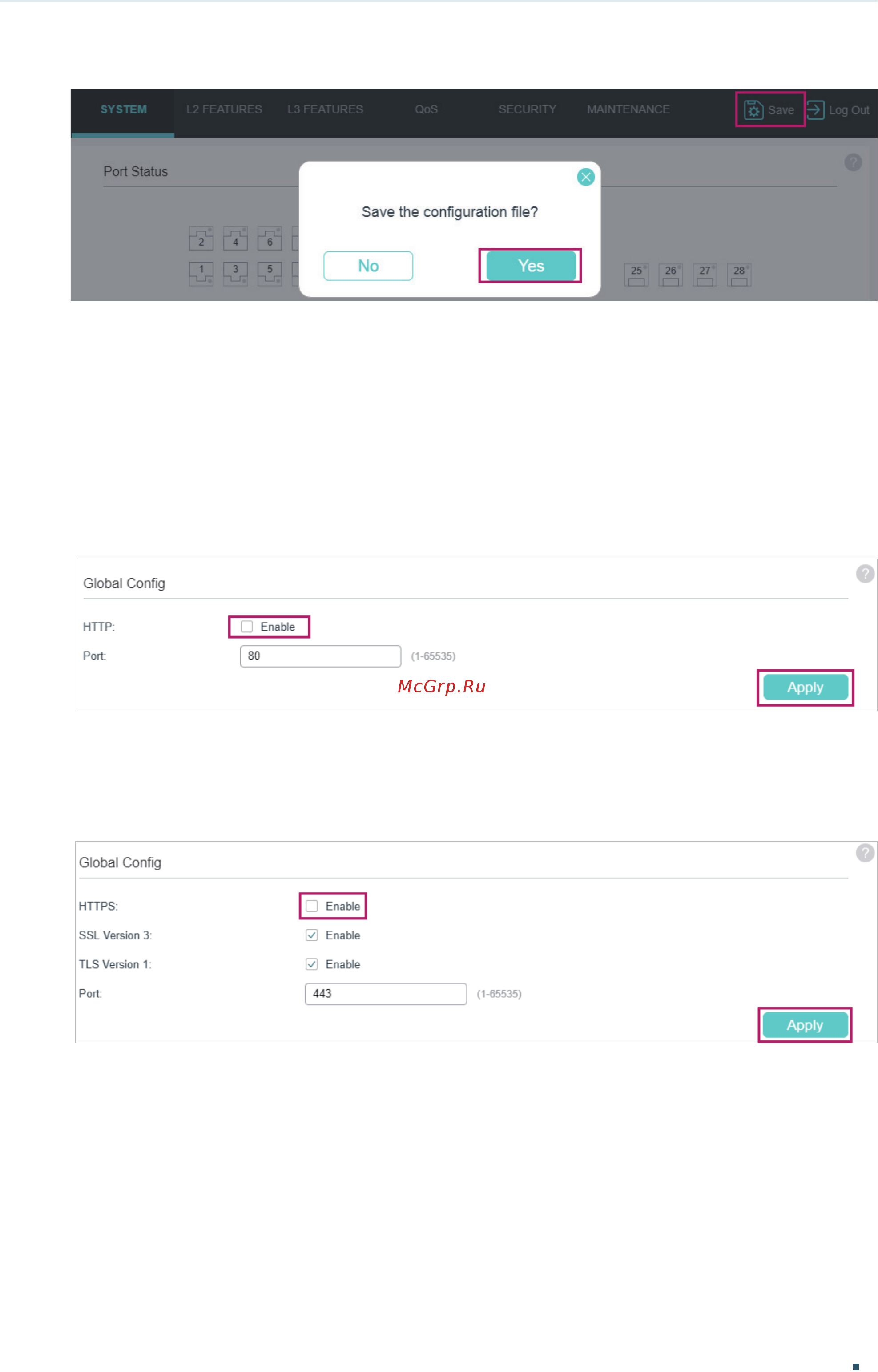Image resolution: width=878 pixels, height=1372 pixels.
Task: Select port 5 icon in Port Status
Action: pyautogui.click(x=270, y=274)
